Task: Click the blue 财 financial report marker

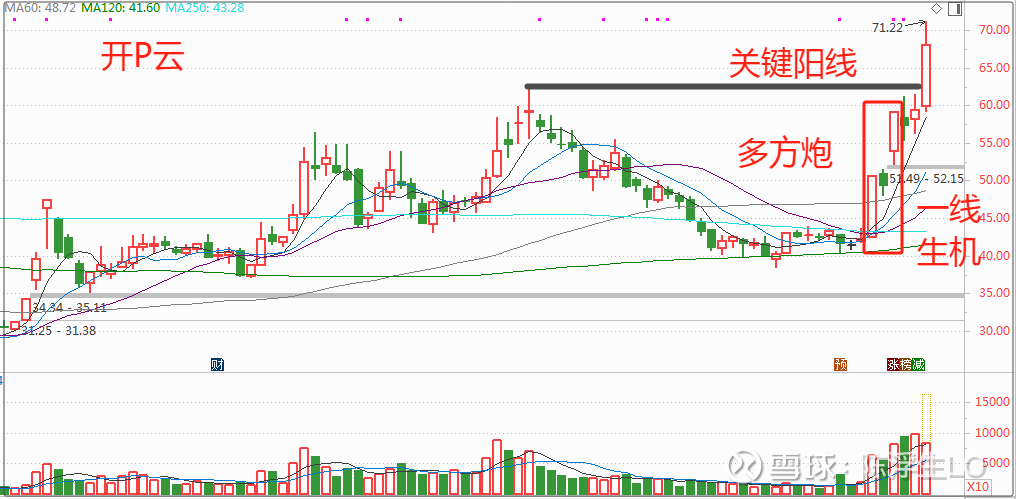Action: (217, 364)
